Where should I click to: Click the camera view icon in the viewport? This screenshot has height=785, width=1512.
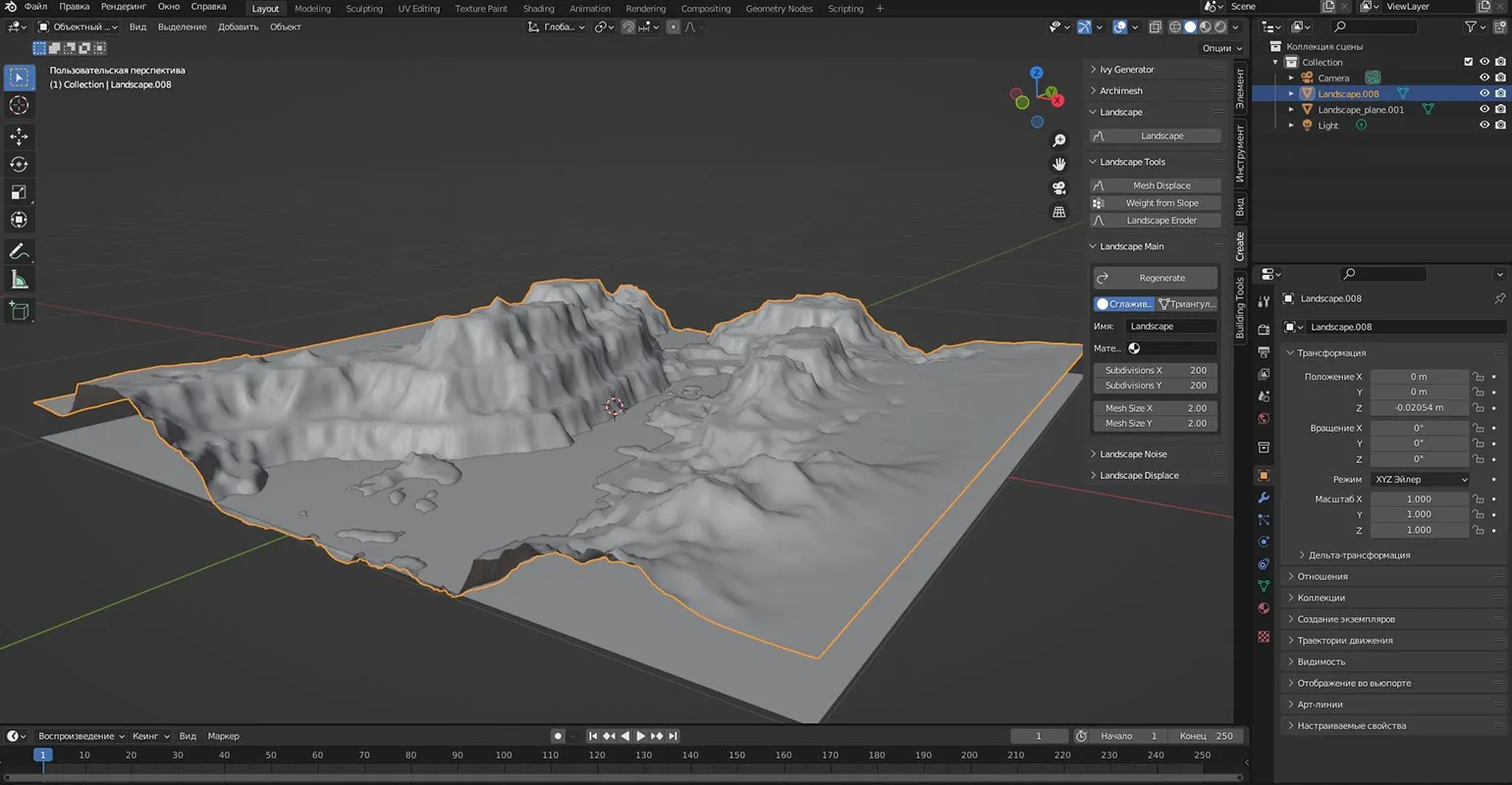(x=1059, y=187)
